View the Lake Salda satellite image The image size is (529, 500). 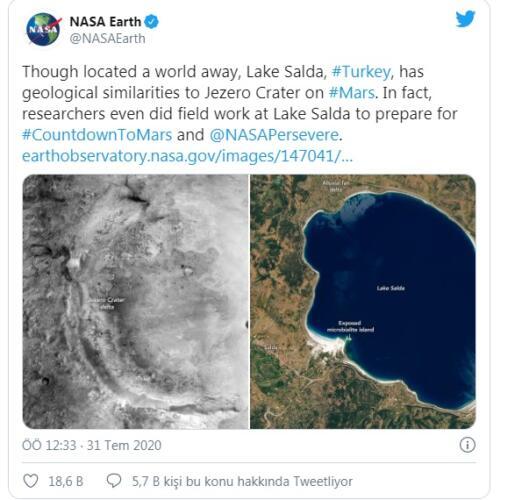tap(363, 302)
